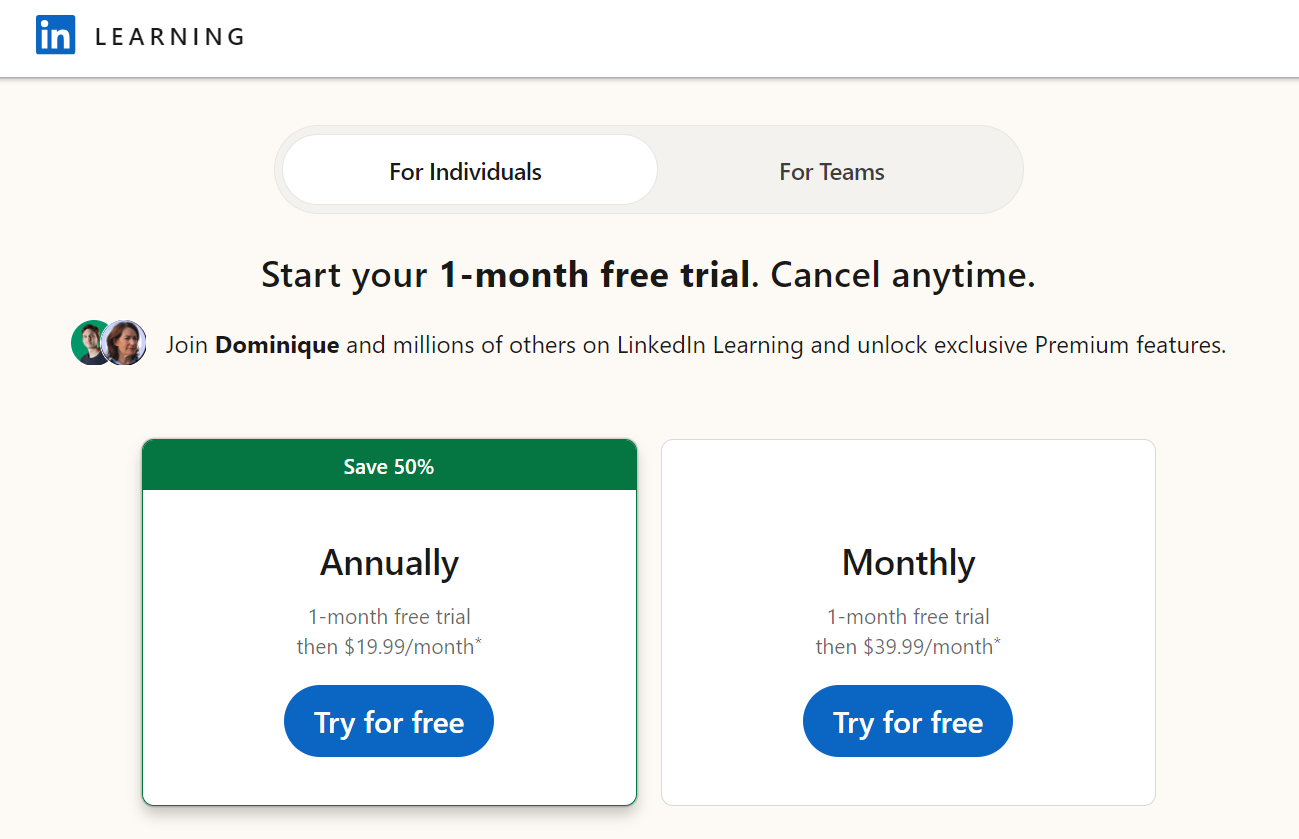Click the LinkedIn "in" logo icon
This screenshot has height=839, width=1299.
[x=56, y=36]
